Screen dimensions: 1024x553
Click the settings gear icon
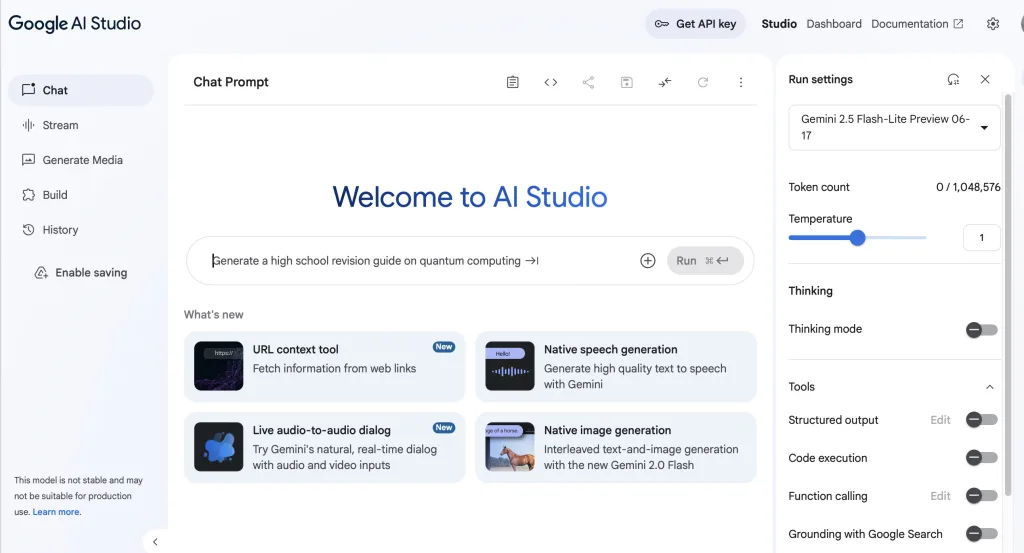coord(993,24)
